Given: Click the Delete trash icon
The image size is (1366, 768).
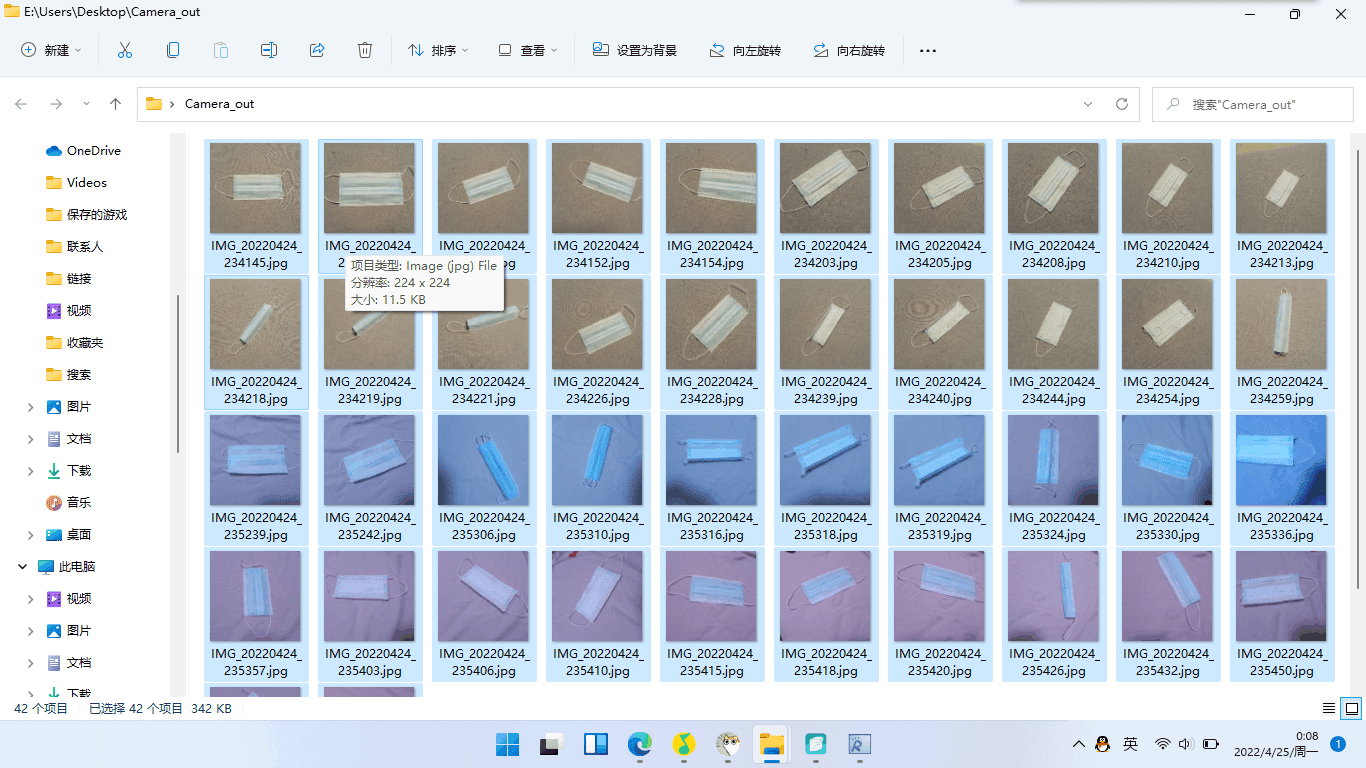Looking at the screenshot, I should point(365,50).
